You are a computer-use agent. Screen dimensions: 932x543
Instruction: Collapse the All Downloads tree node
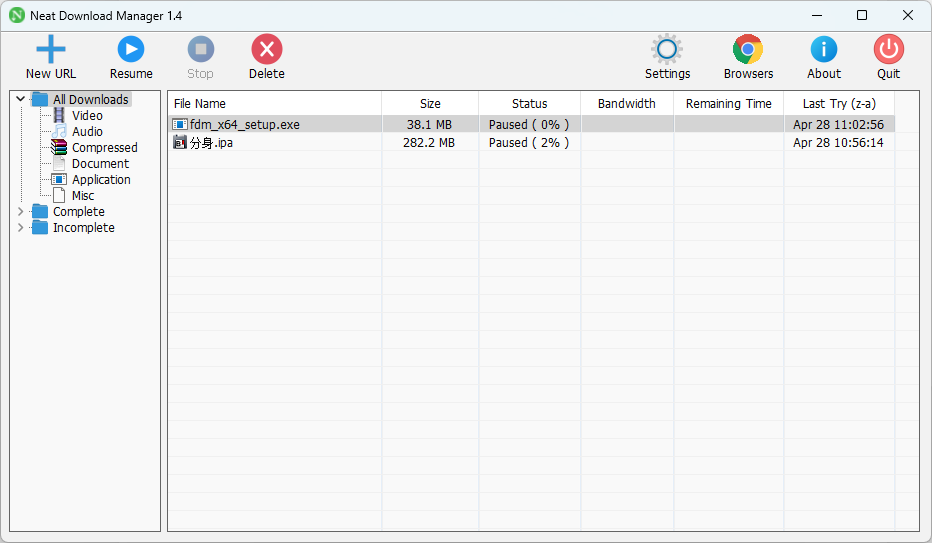point(21,99)
